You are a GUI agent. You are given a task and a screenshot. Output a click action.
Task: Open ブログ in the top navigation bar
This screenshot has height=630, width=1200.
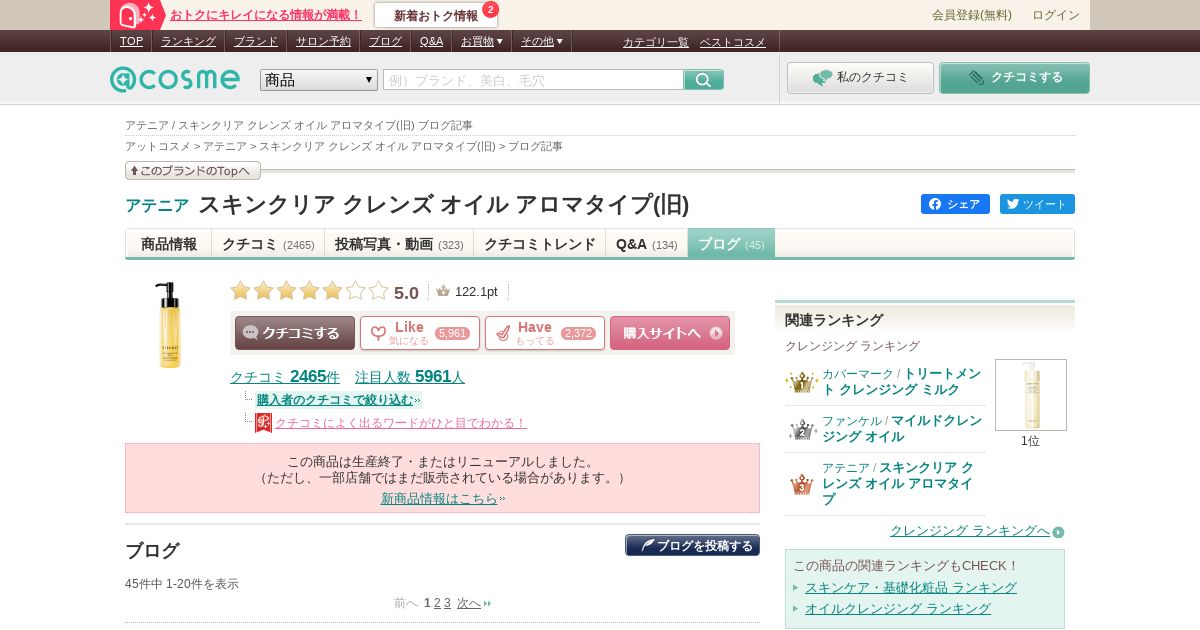(x=385, y=41)
